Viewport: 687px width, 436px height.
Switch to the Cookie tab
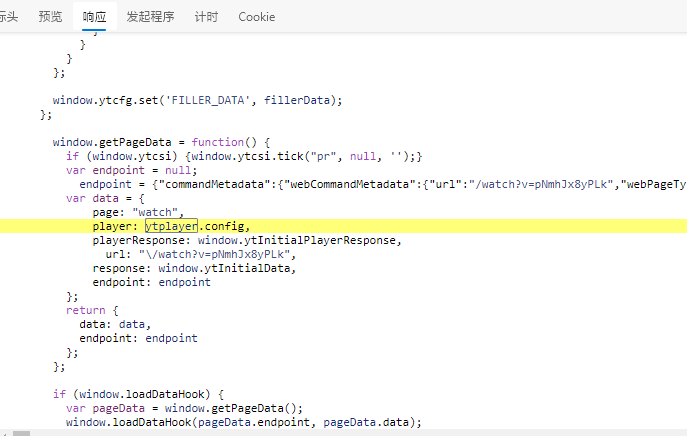tap(257, 17)
